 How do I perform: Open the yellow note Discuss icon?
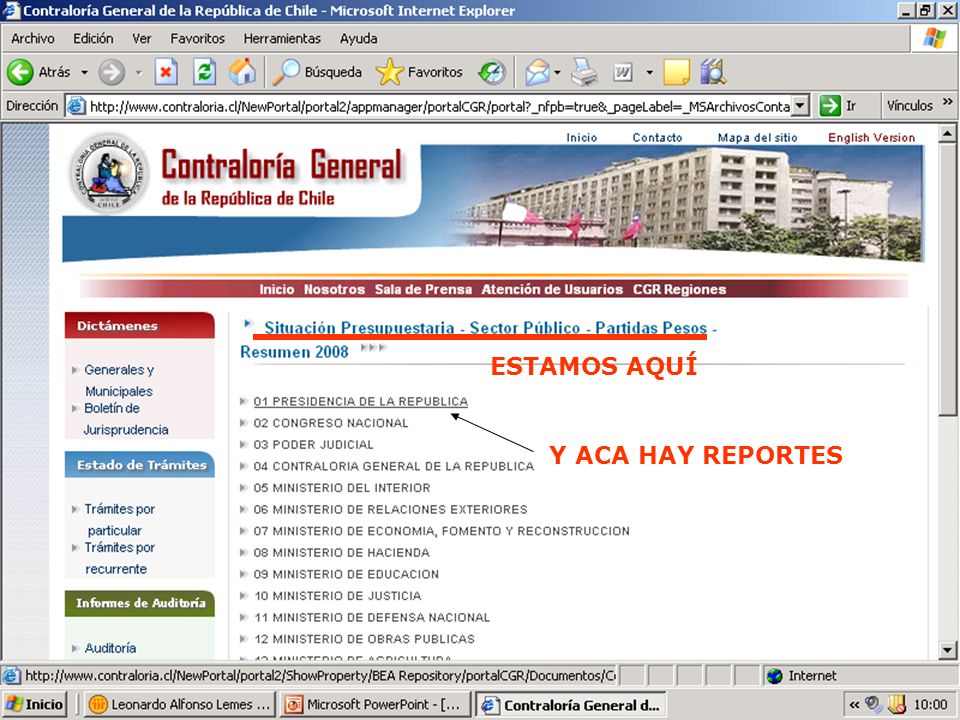click(x=677, y=72)
